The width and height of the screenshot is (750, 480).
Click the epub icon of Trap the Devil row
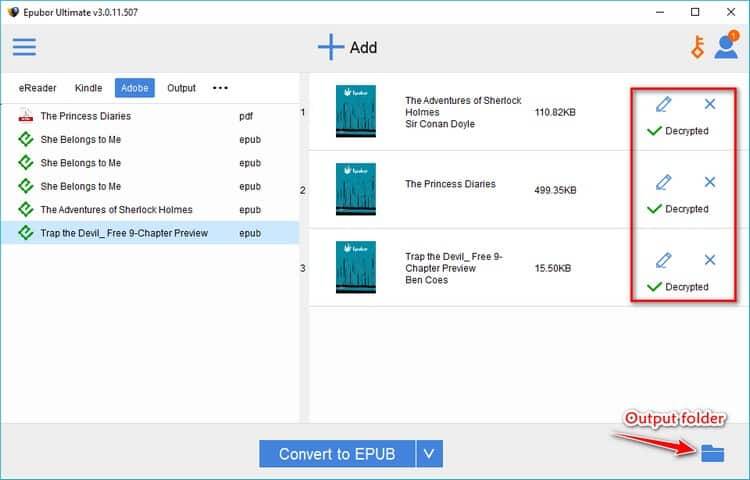click(x=26, y=233)
